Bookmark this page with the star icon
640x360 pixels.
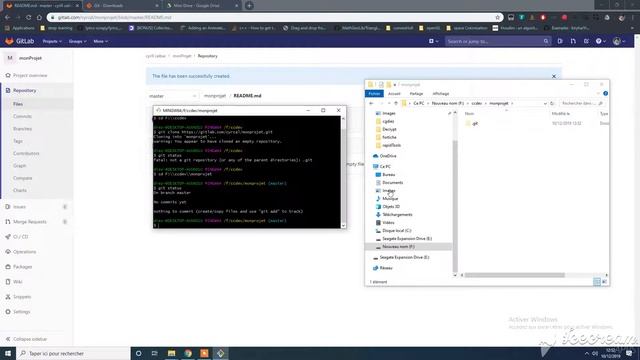[498, 18]
